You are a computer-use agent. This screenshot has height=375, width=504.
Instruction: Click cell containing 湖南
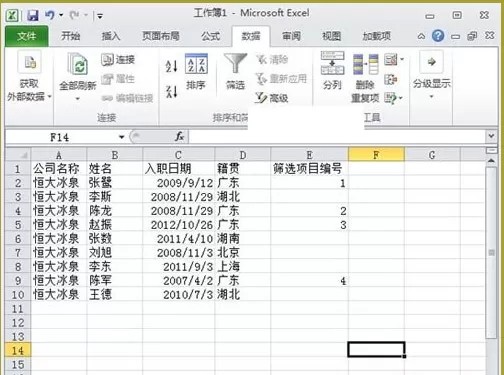pos(243,239)
